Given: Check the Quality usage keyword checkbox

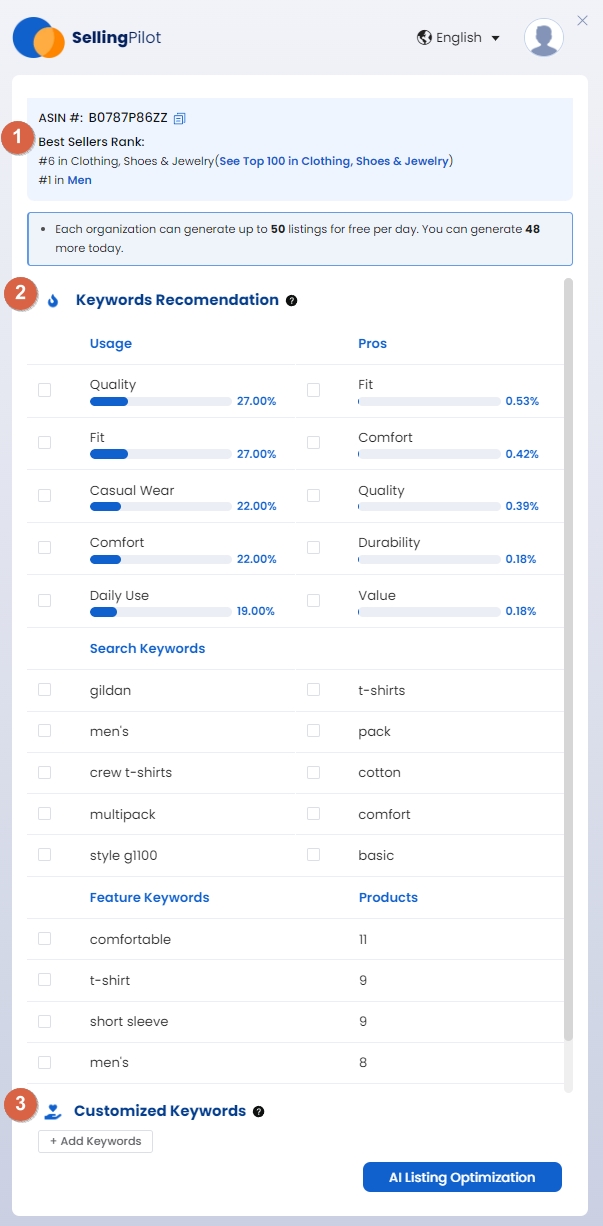Looking at the screenshot, I should coord(44,390).
